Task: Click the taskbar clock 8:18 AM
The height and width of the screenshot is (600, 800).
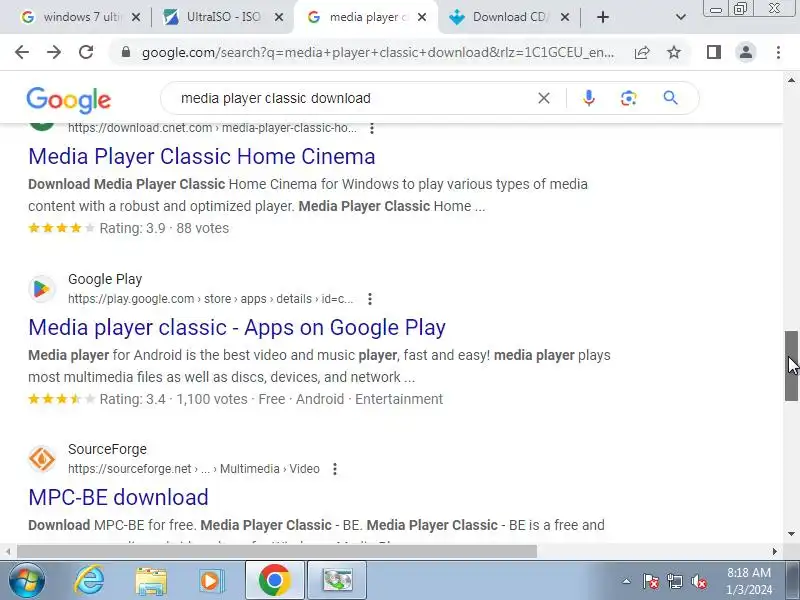Action: coord(749,572)
